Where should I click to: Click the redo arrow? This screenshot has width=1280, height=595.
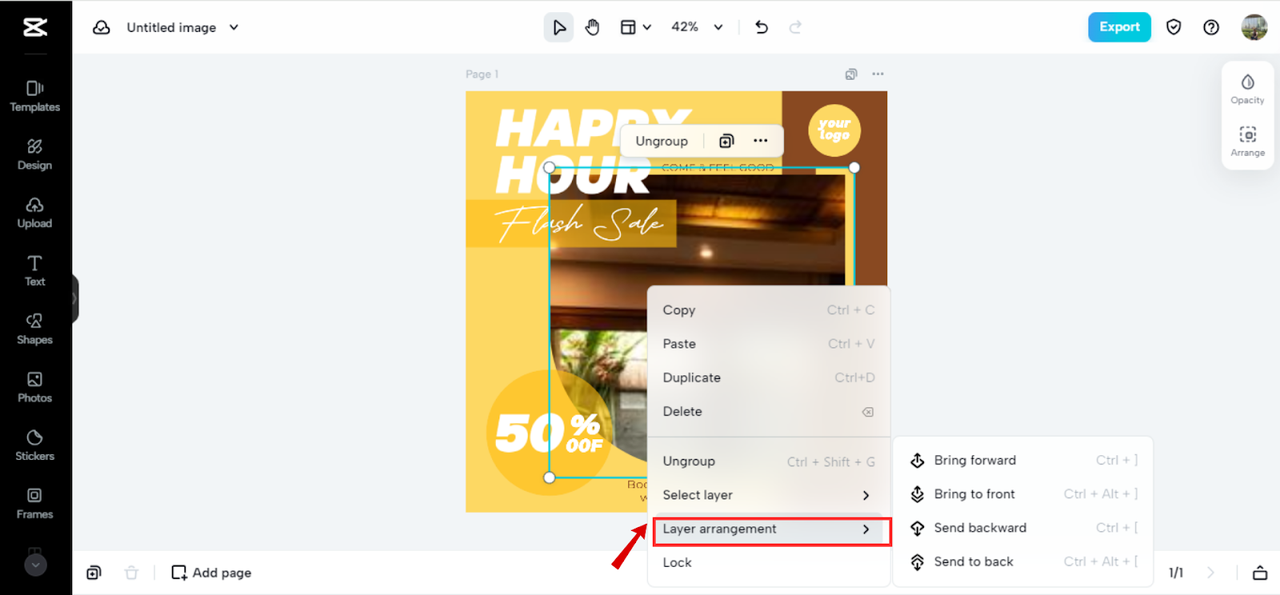point(796,27)
